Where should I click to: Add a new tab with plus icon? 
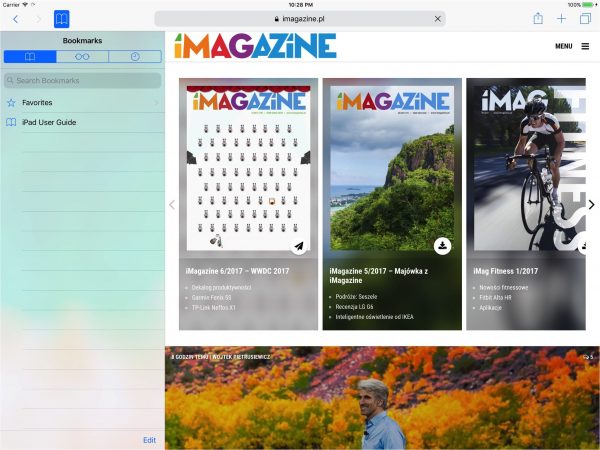pyautogui.click(x=561, y=19)
